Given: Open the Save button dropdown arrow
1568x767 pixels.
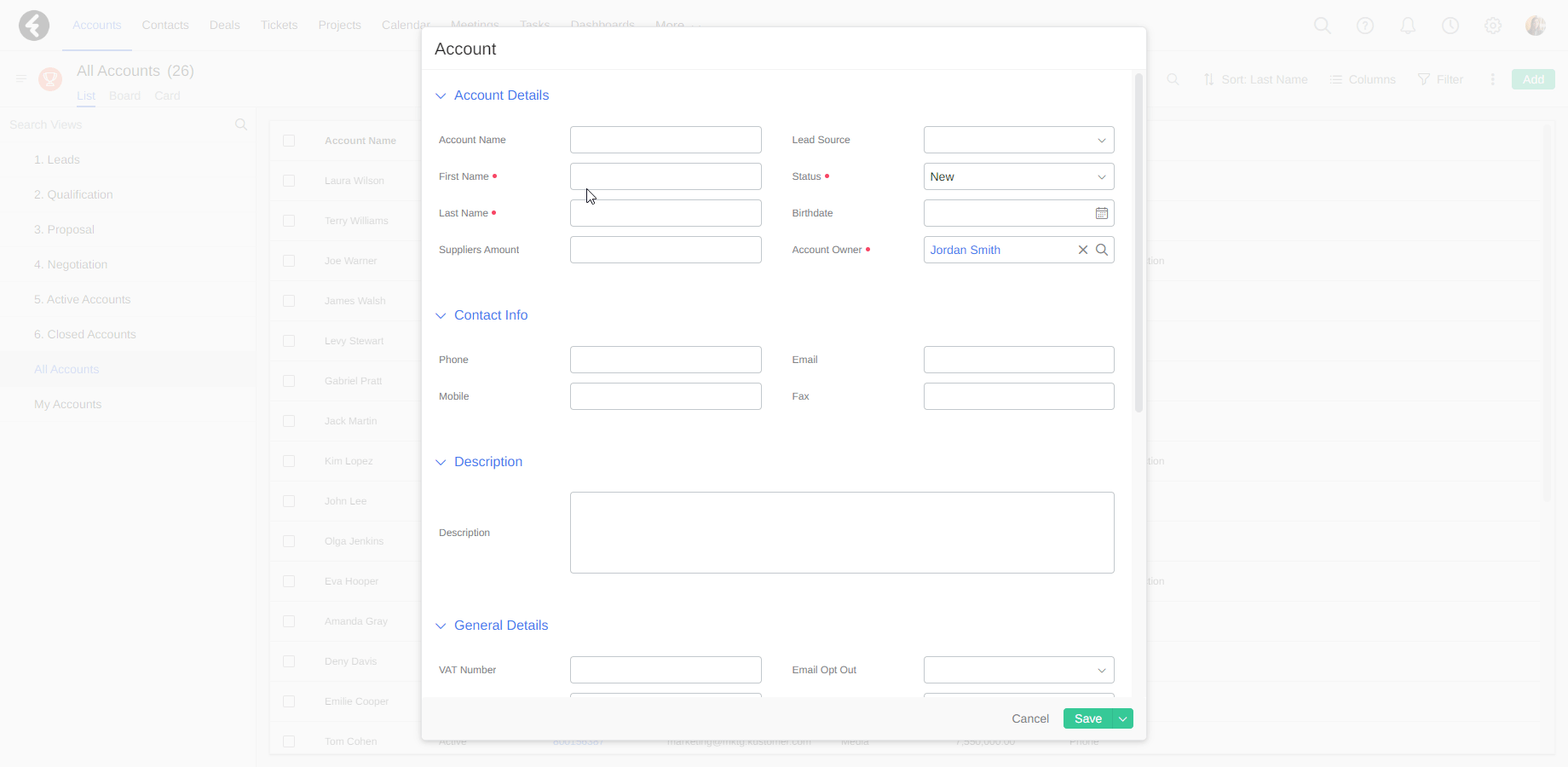Looking at the screenshot, I should [x=1123, y=718].
